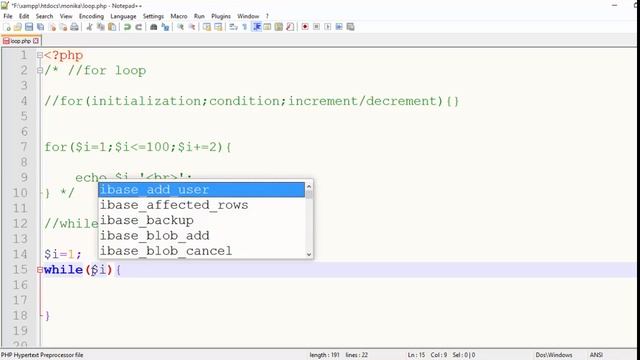Select ibase_add_user in autocomplete list
640x360 pixels.
point(202,190)
